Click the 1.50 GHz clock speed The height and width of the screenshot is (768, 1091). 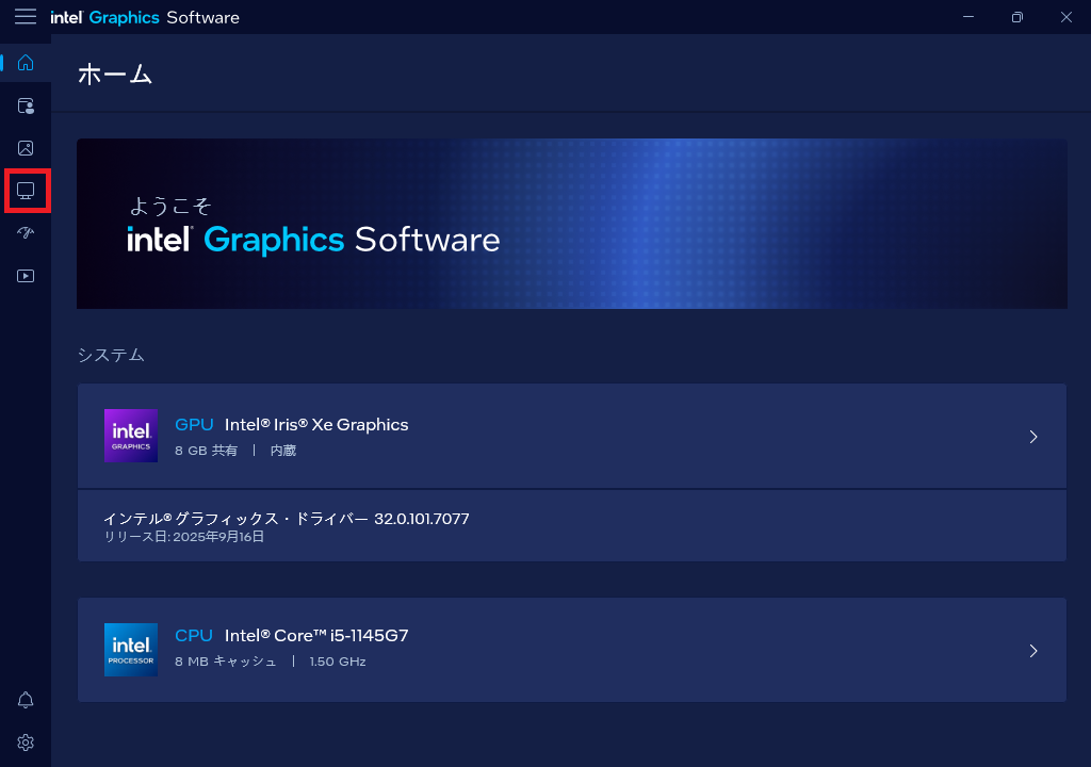tap(337, 662)
